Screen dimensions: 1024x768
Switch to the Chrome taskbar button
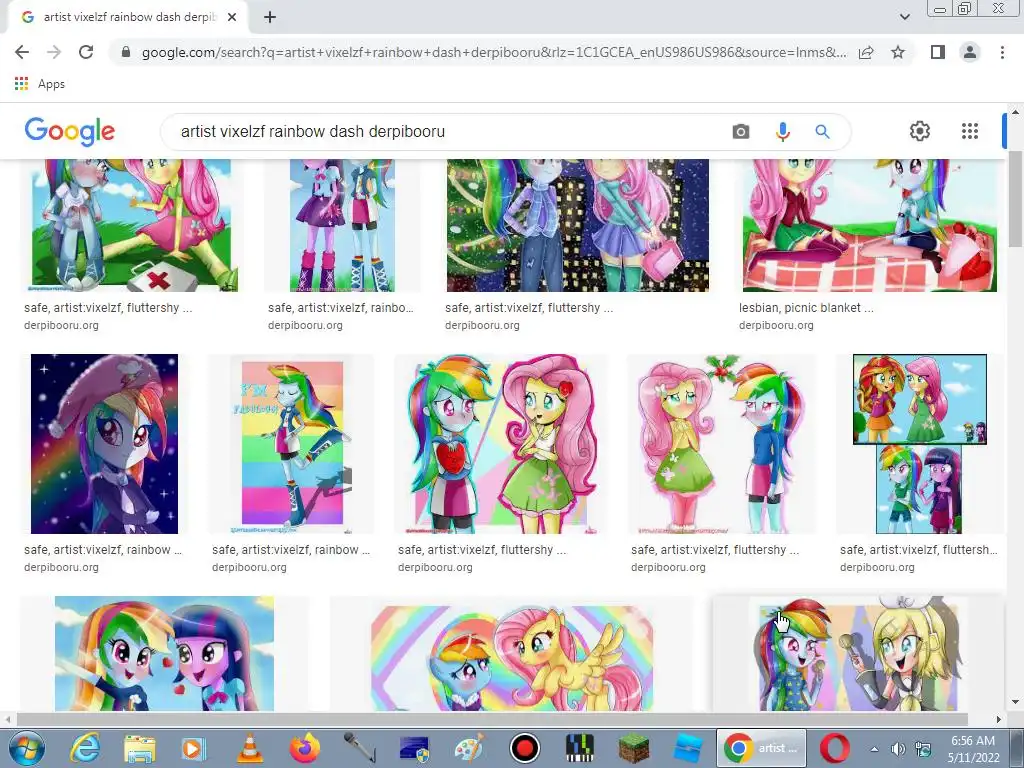[x=761, y=748]
